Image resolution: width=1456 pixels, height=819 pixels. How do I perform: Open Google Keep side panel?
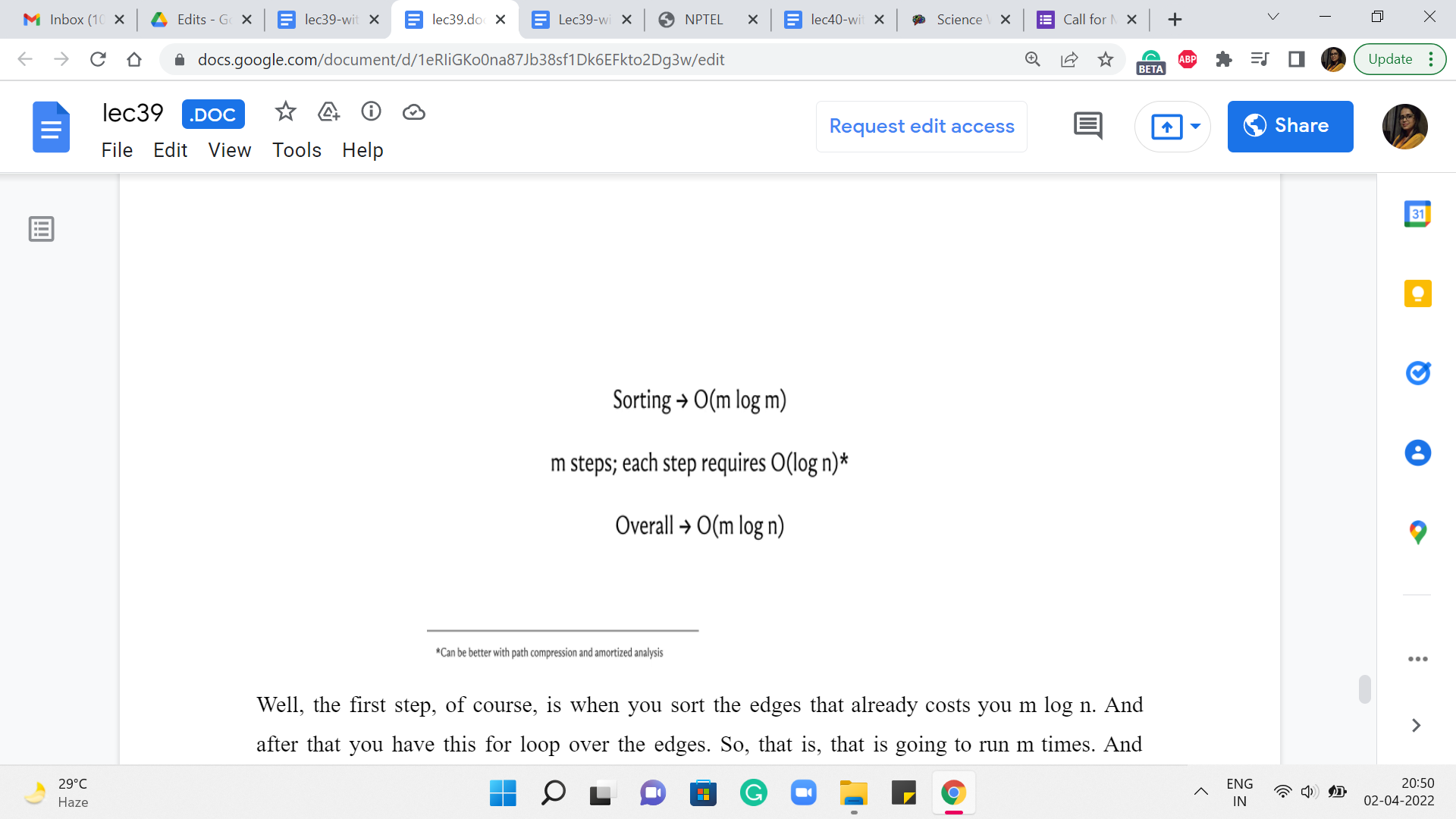point(1417,293)
